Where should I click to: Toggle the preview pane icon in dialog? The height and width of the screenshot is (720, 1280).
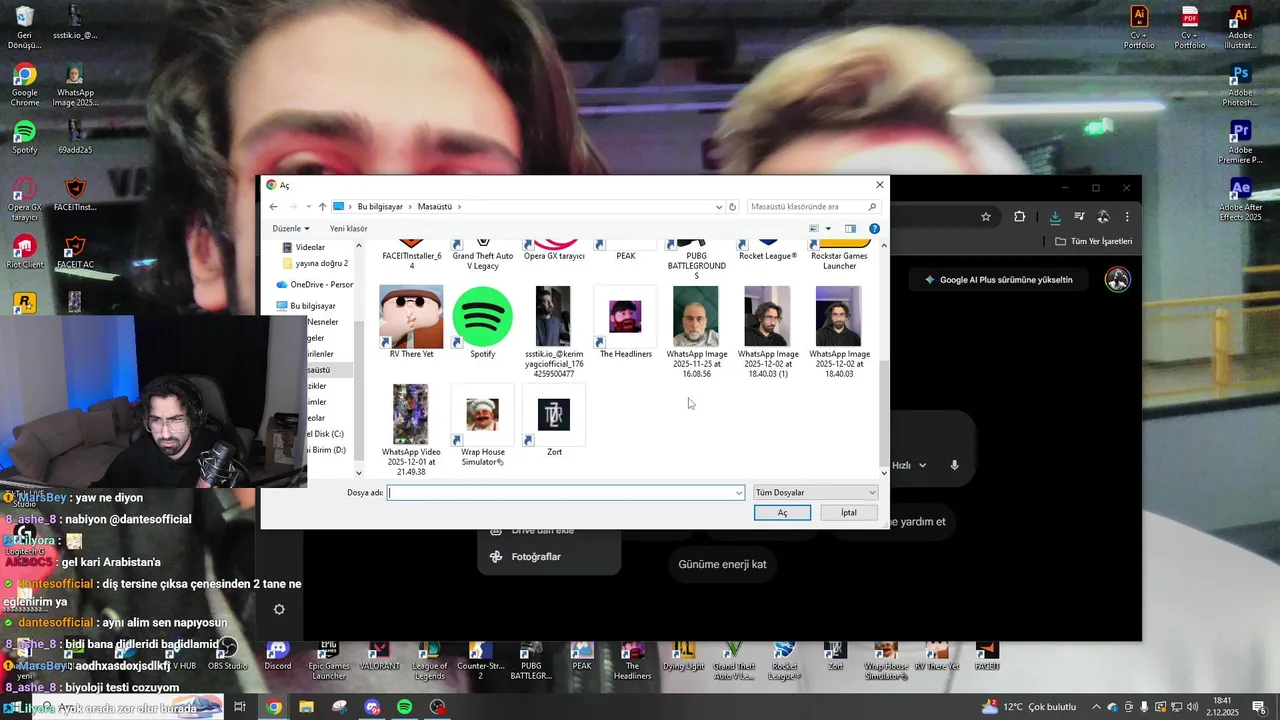tap(850, 229)
